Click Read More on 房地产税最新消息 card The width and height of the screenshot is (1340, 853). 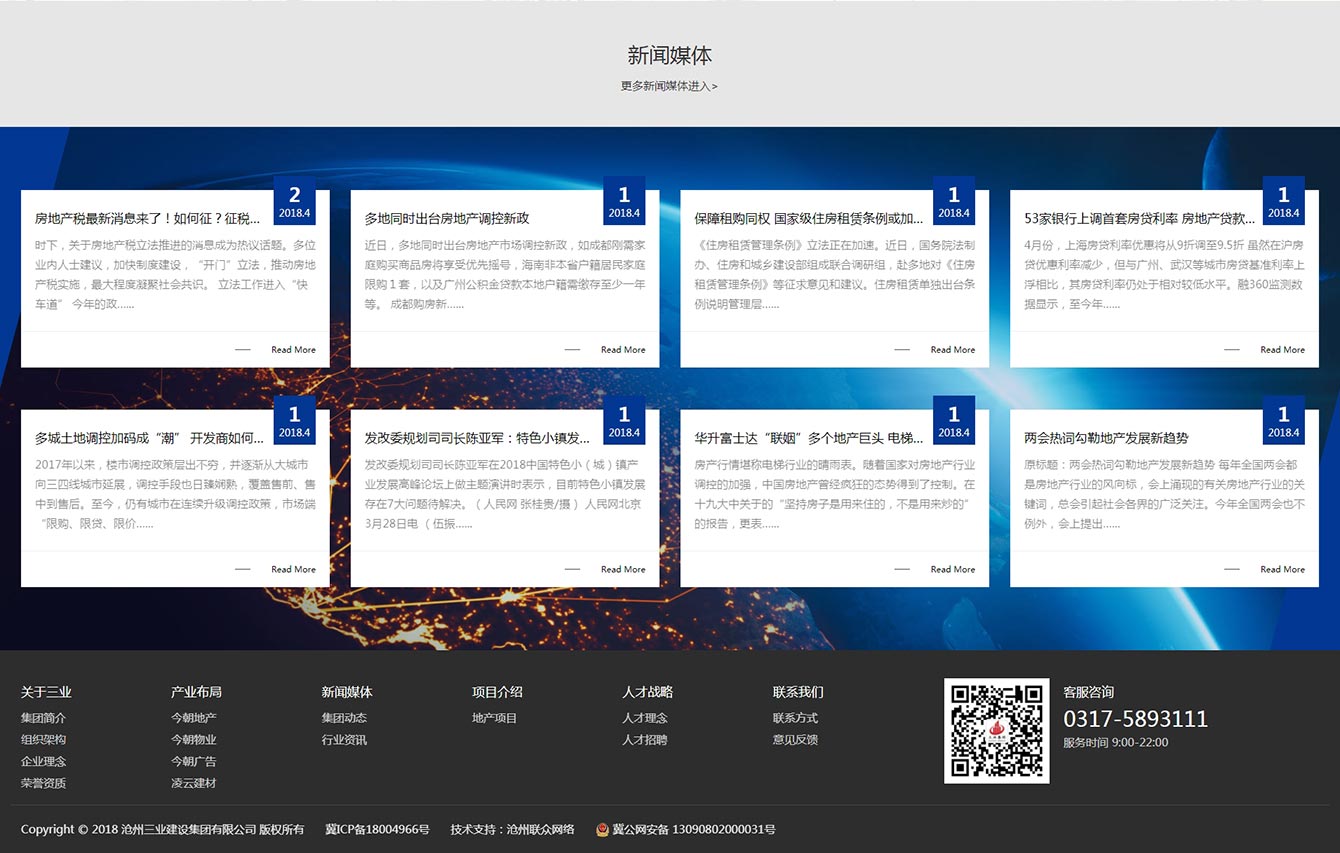click(293, 350)
